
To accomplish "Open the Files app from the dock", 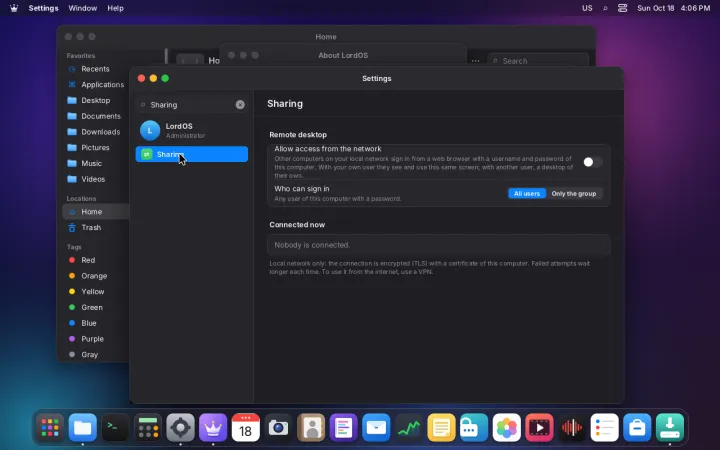I will (x=83, y=428).
